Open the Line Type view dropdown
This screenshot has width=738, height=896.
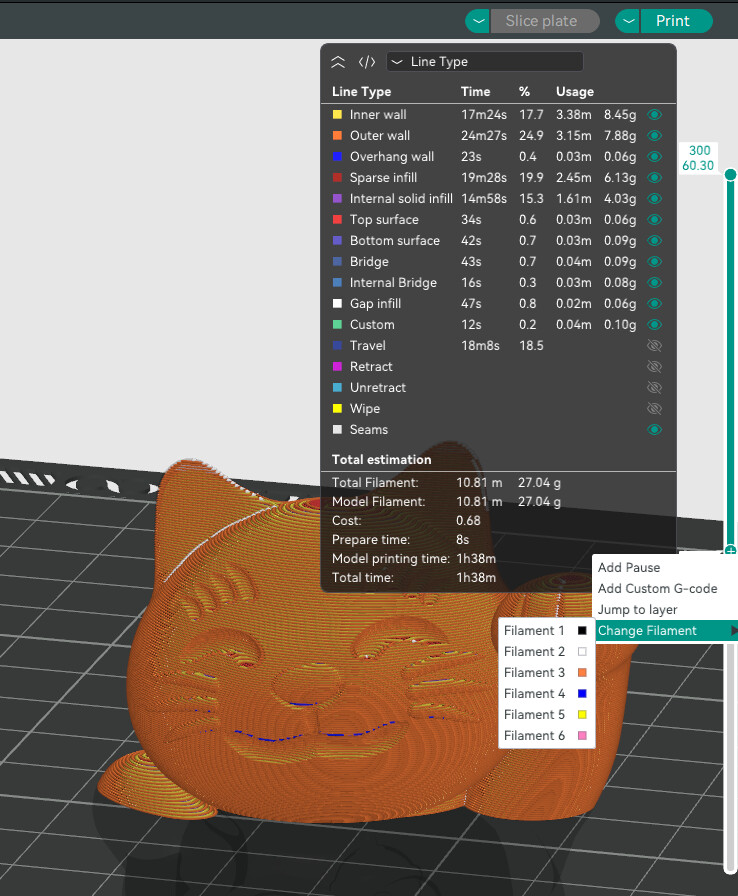[485, 62]
